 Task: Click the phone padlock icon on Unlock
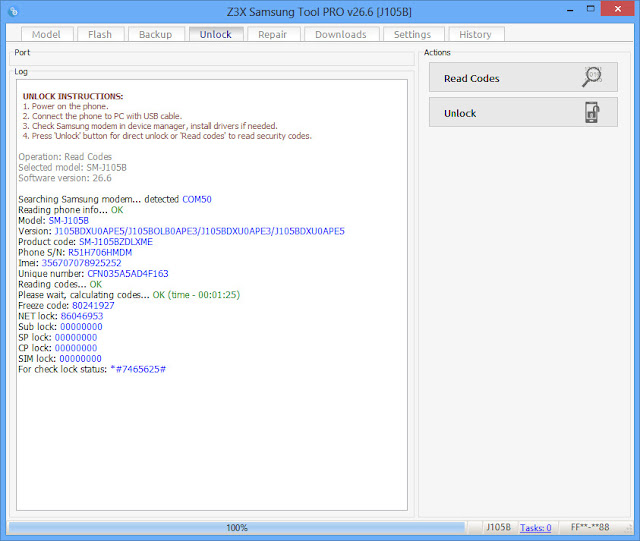point(592,112)
